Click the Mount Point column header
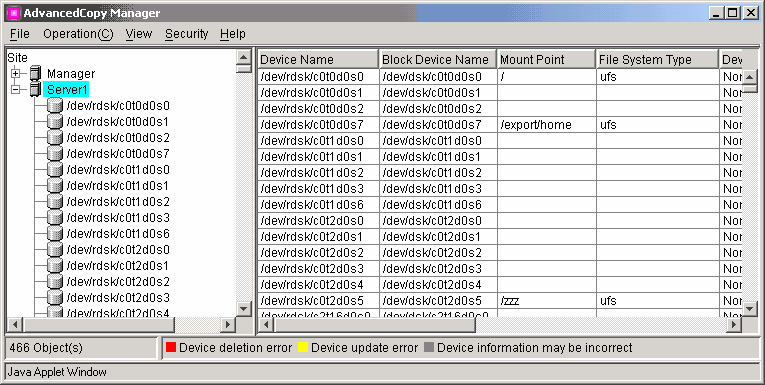The width and height of the screenshot is (765, 385). tap(546, 60)
